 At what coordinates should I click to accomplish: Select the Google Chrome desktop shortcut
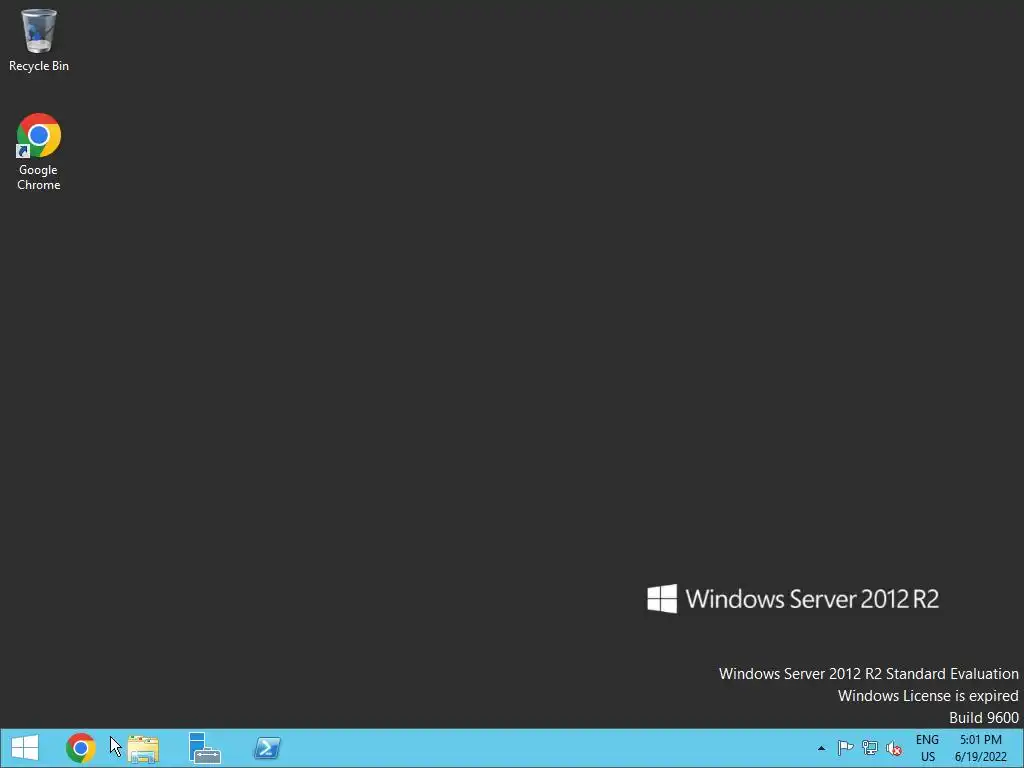[x=39, y=152]
